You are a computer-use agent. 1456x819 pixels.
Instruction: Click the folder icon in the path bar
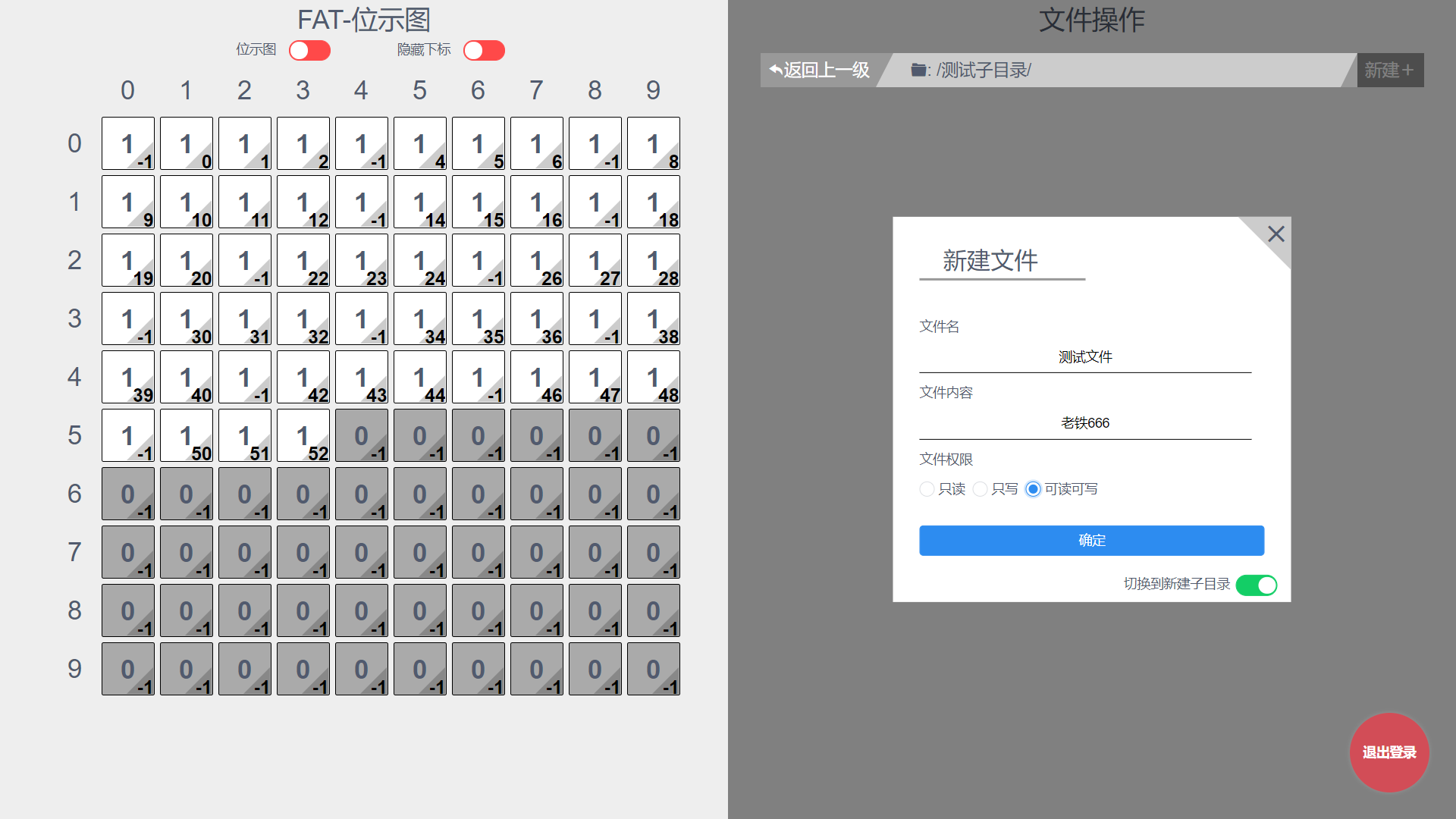point(918,71)
